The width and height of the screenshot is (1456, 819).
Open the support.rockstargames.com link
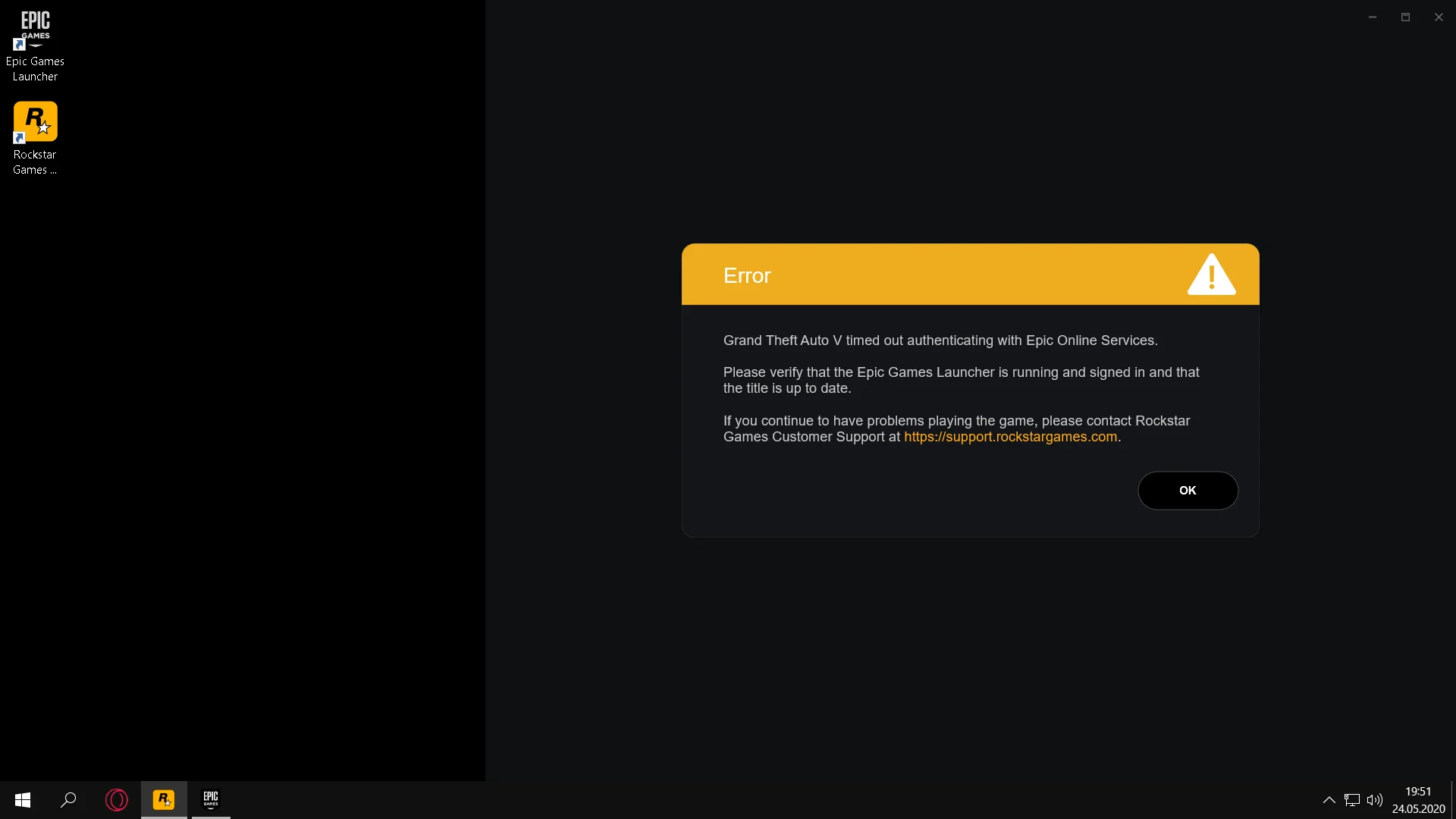pos(1010,437)
